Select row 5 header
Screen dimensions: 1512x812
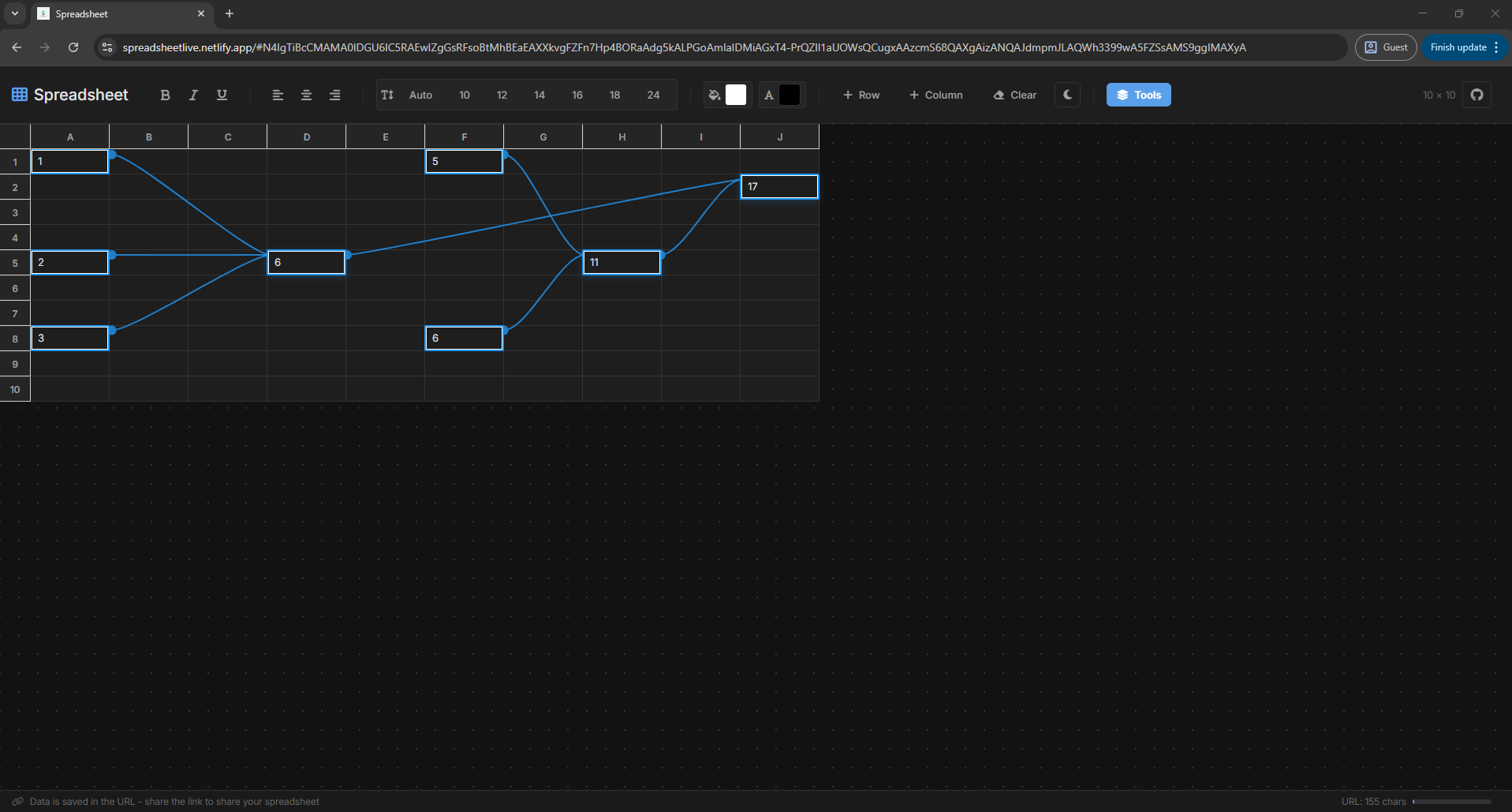[x=15, y=263]
